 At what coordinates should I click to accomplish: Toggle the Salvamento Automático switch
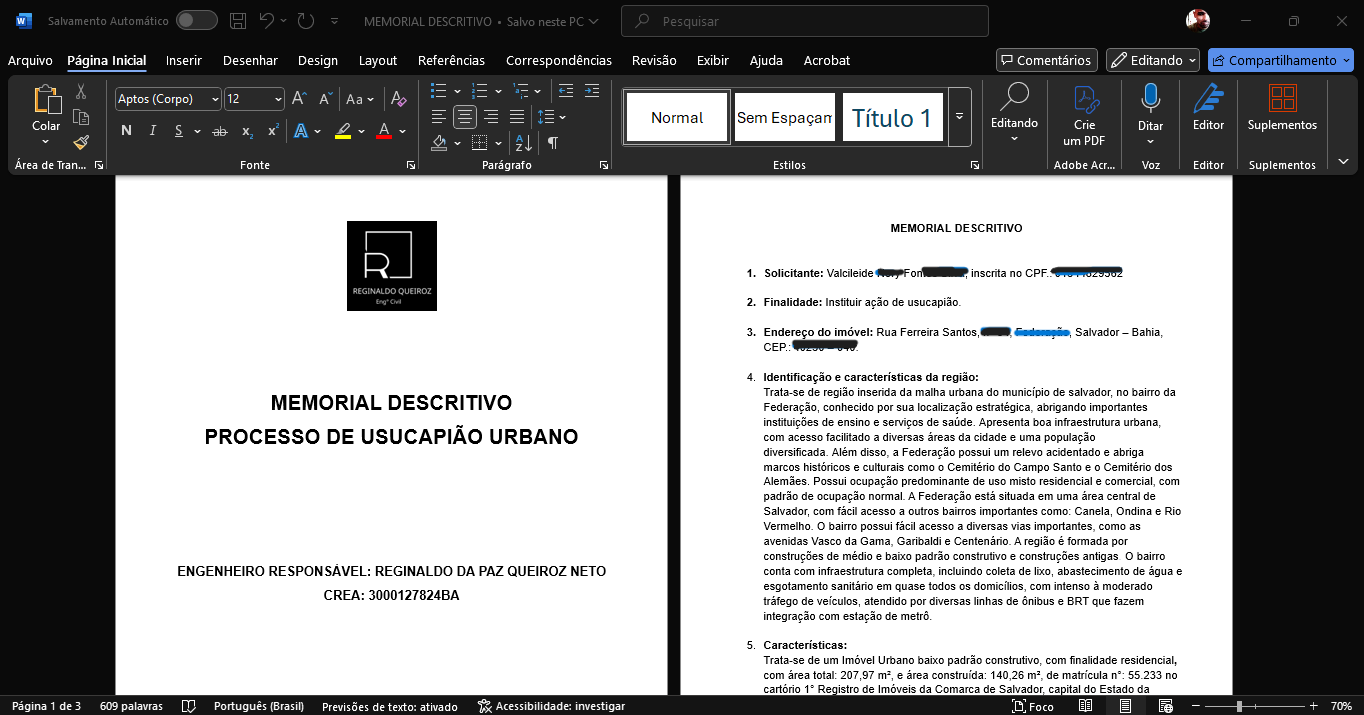pyautogui.click(x=196, y=21)
